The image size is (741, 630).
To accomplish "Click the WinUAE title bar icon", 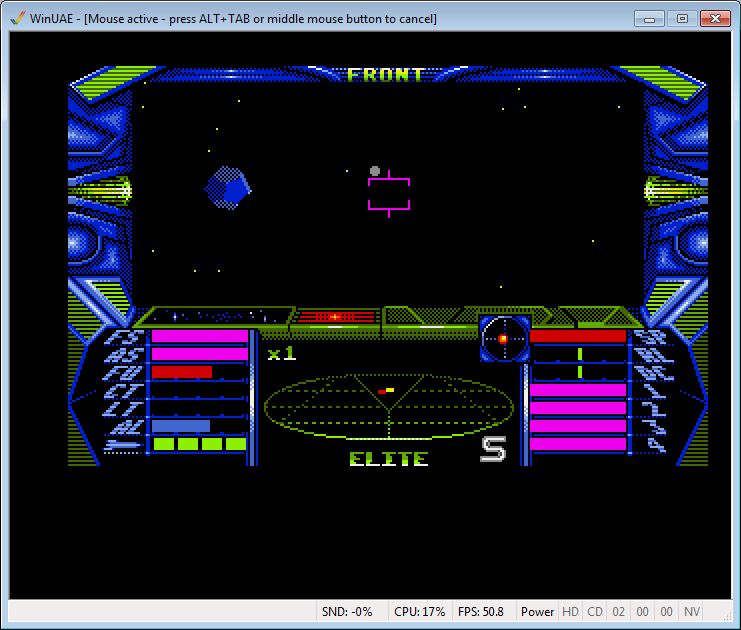I will [17, 18].
